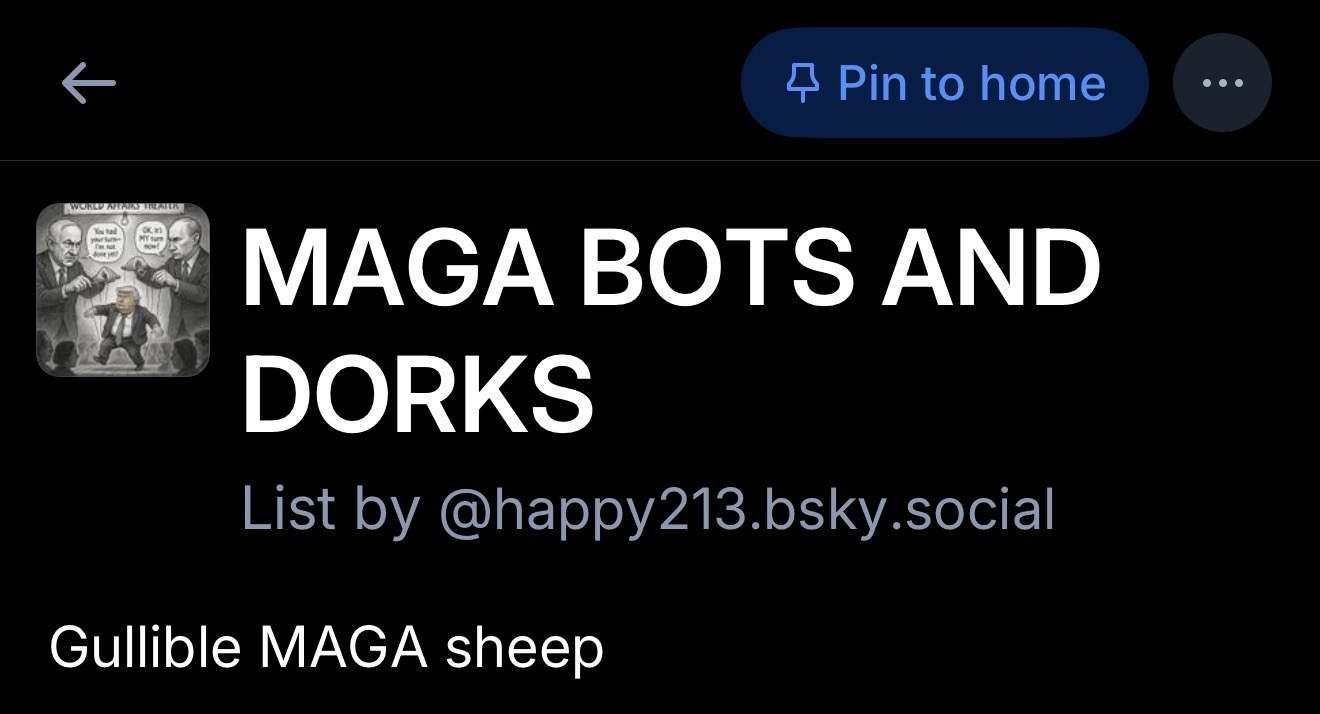Click the MAGA BOTS AND title line
This screenshot has width=1320, height=714.
point(670,268)
